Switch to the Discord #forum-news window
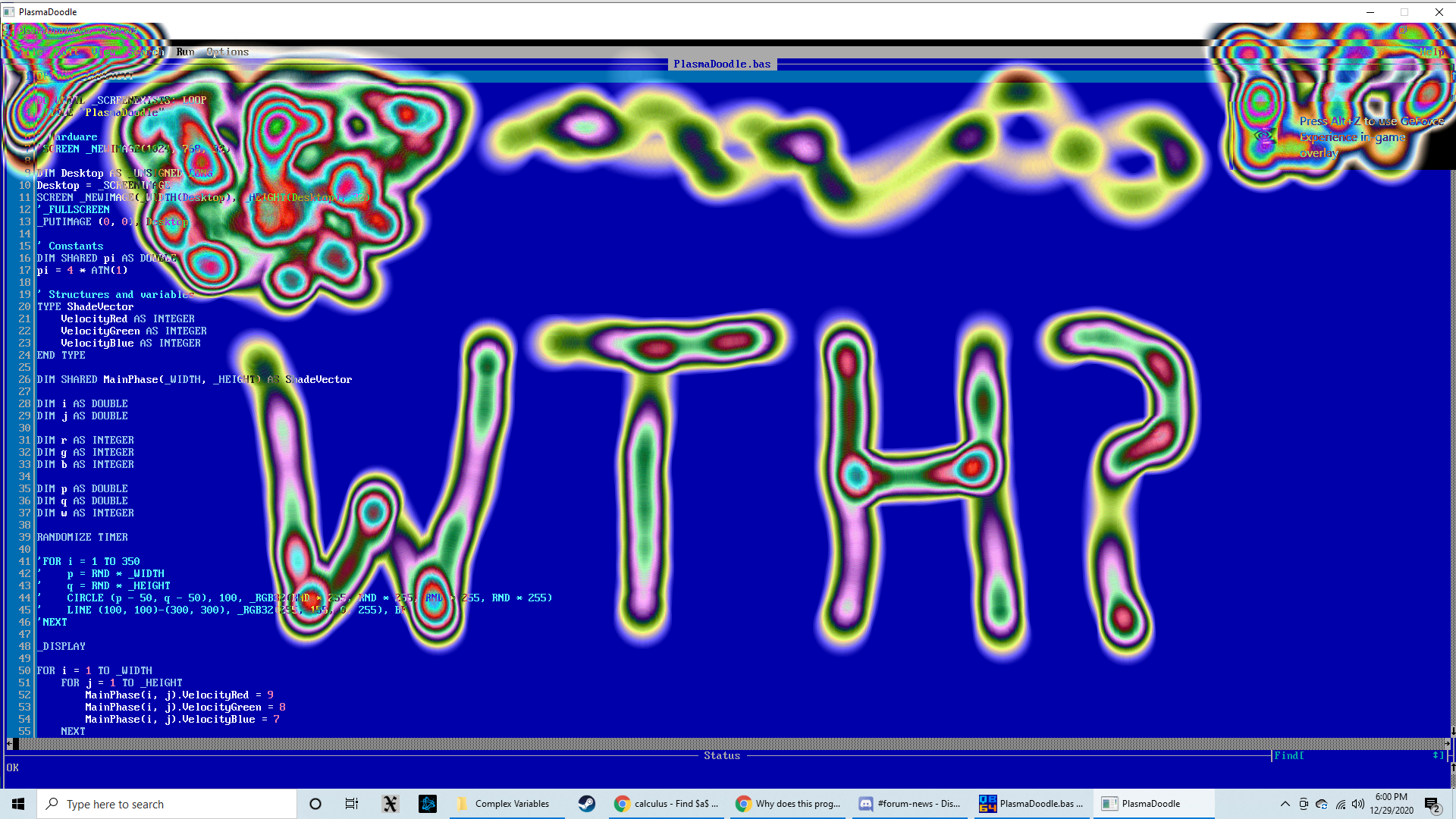Image resolution: width=1456 pixels, height=819 pixels. pyautogui.click(x=909, y=804)
